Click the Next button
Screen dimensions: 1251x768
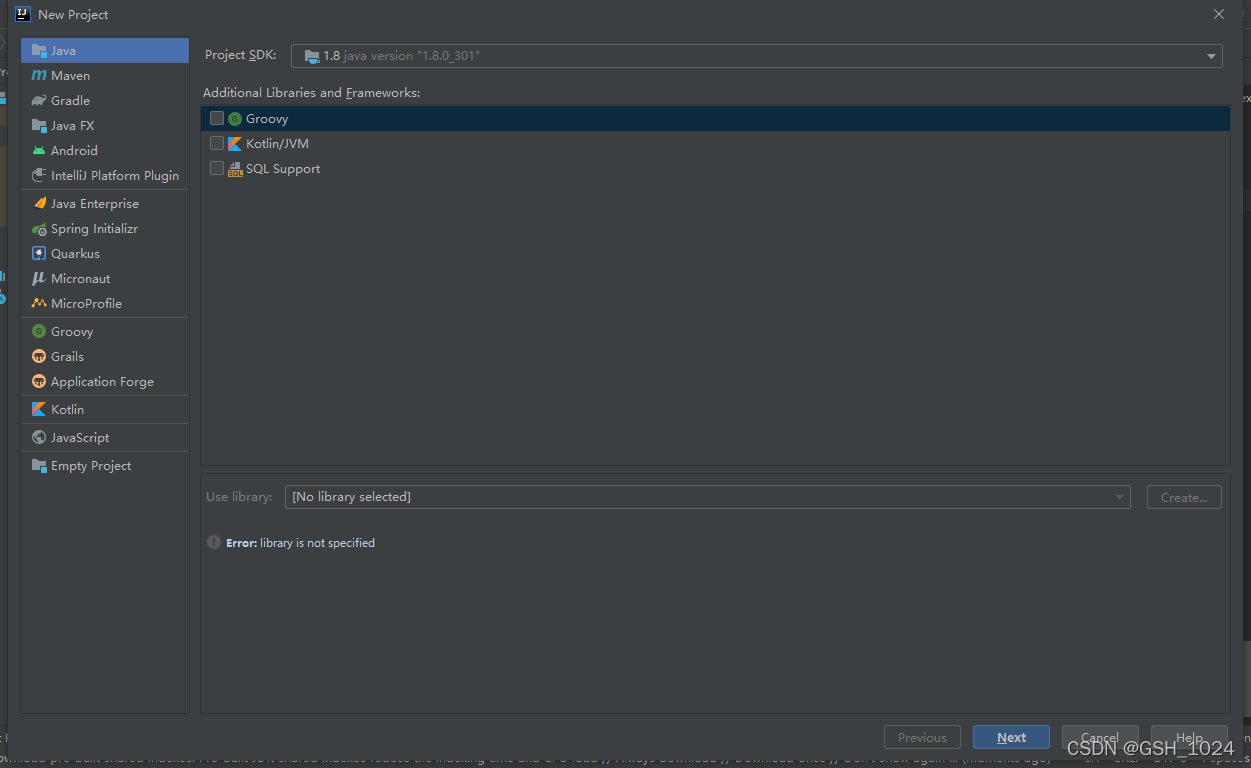1011,737
